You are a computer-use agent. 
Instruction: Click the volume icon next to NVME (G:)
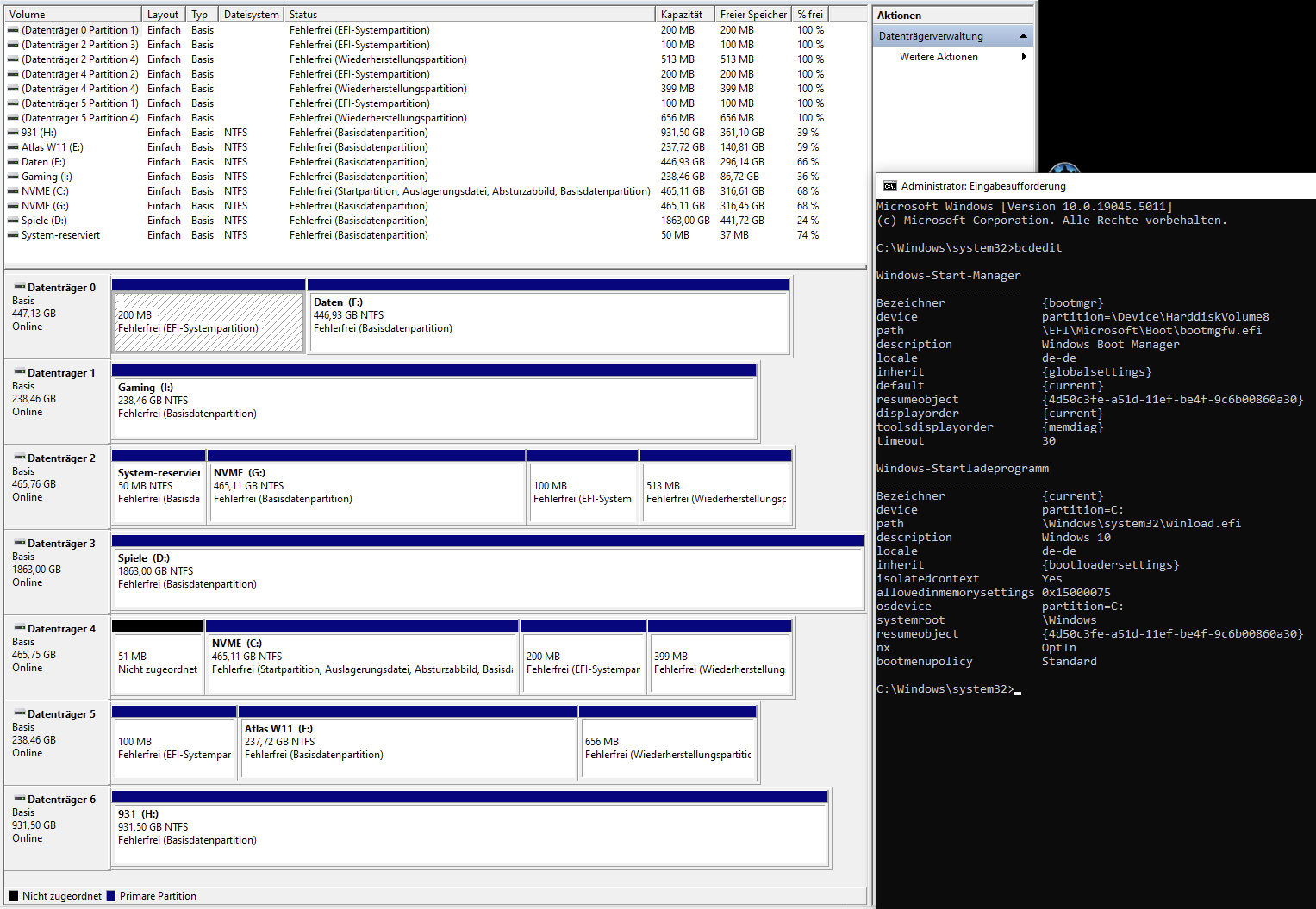(x=13, y=206)
